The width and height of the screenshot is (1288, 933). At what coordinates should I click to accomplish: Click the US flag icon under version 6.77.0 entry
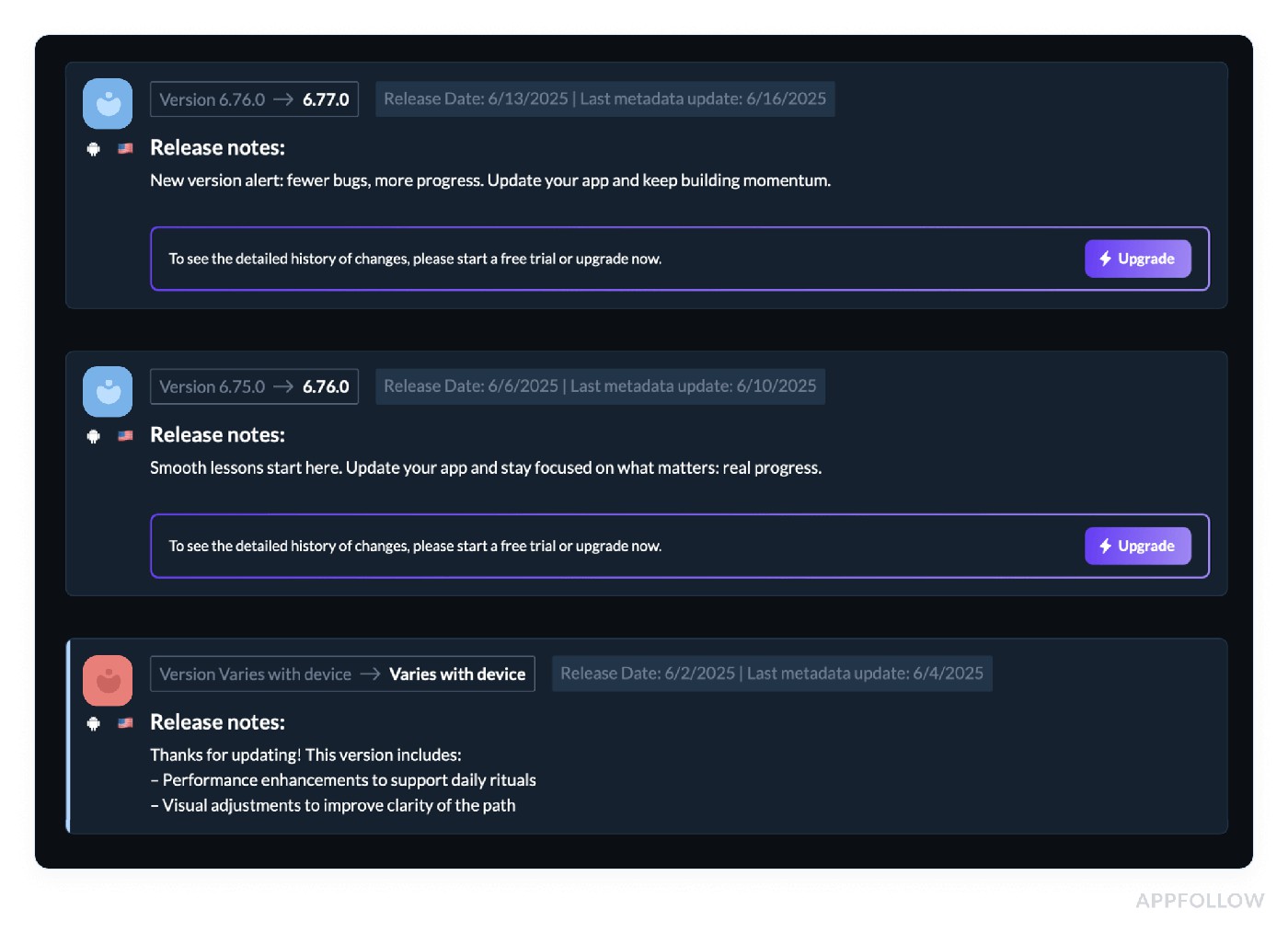point(126,148)
